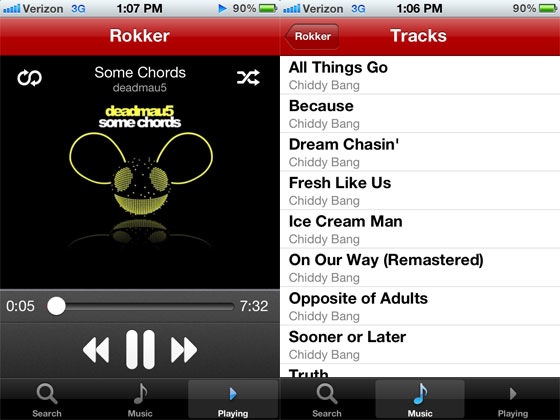Toggle shuffle mode icon
The width and height of the screenshot is (560, 420).
(248, 78)
